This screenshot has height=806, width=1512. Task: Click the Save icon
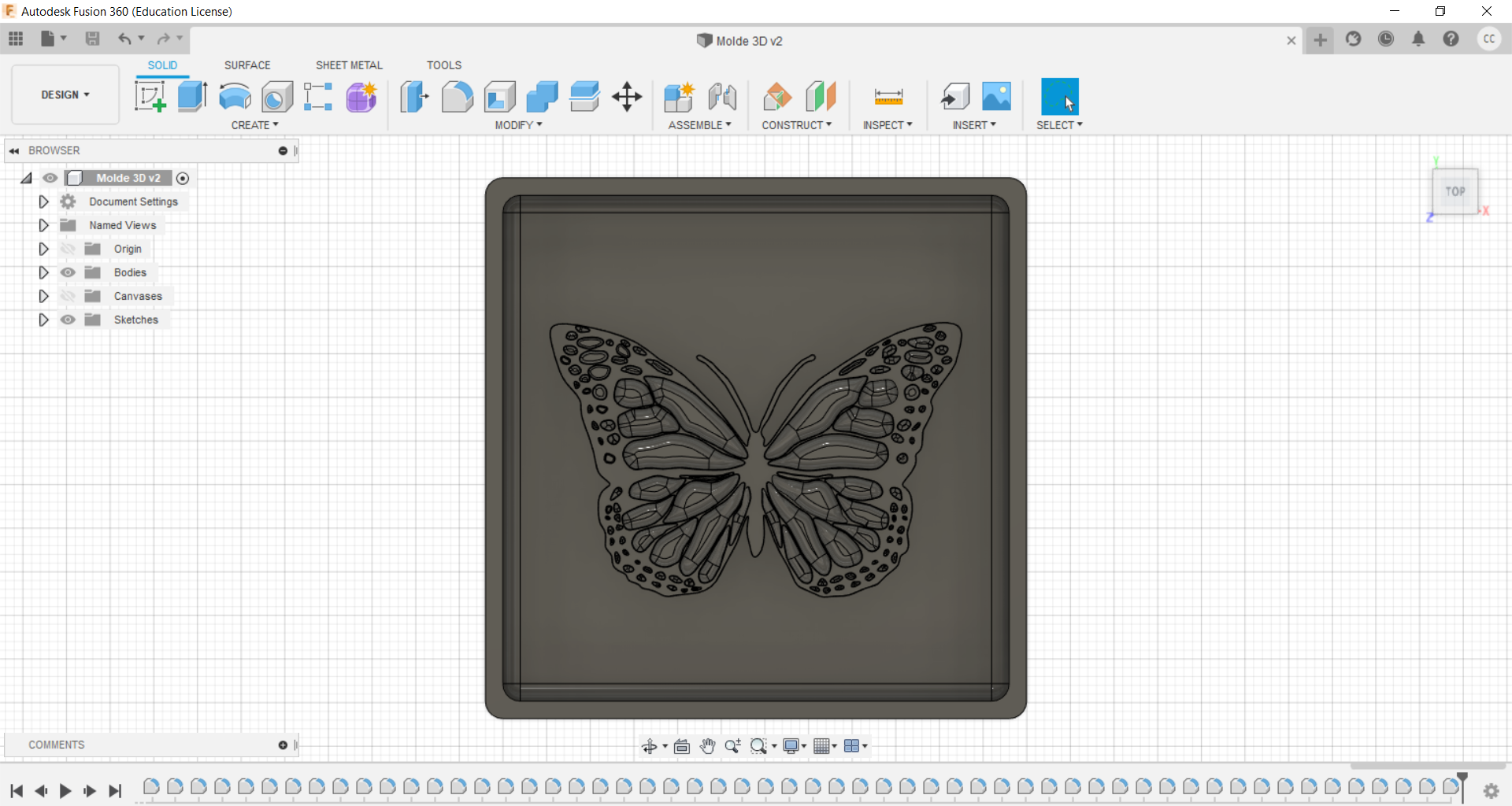coord(92,39)
